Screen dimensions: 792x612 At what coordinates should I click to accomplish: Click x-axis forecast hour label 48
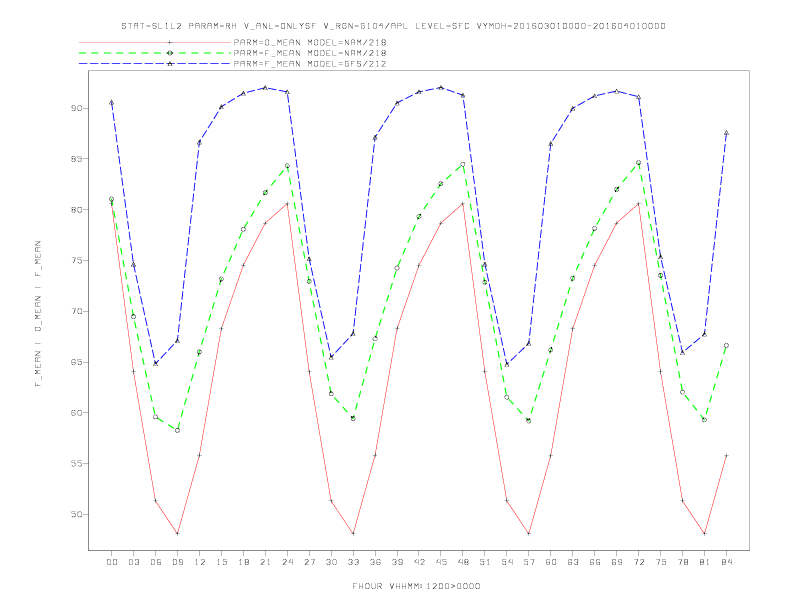tap(463, 562)
